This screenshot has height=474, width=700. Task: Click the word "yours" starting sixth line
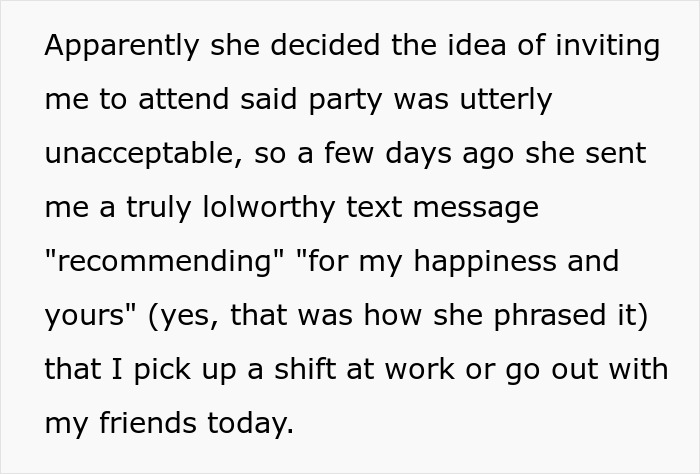click(84, 316)
